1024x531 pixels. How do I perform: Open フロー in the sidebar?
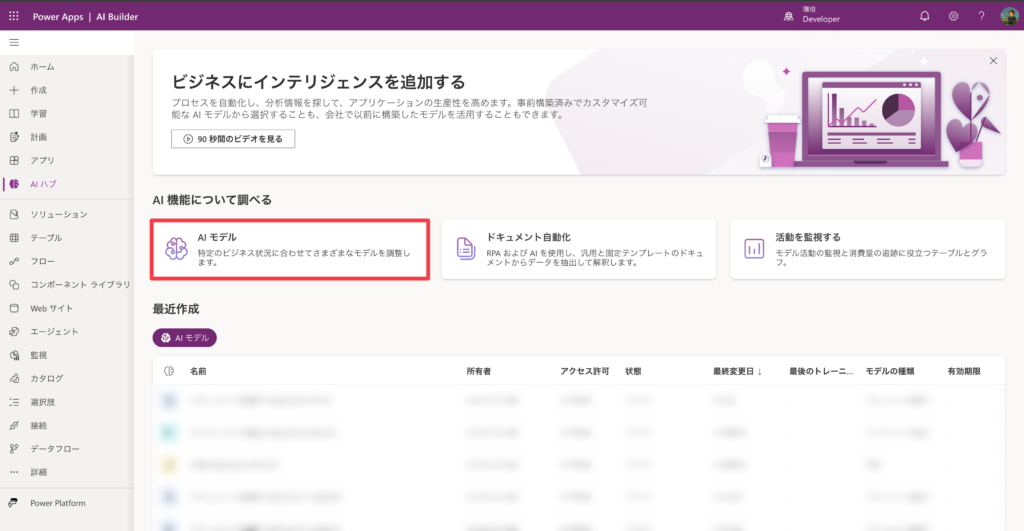click(x=42, y=261)
